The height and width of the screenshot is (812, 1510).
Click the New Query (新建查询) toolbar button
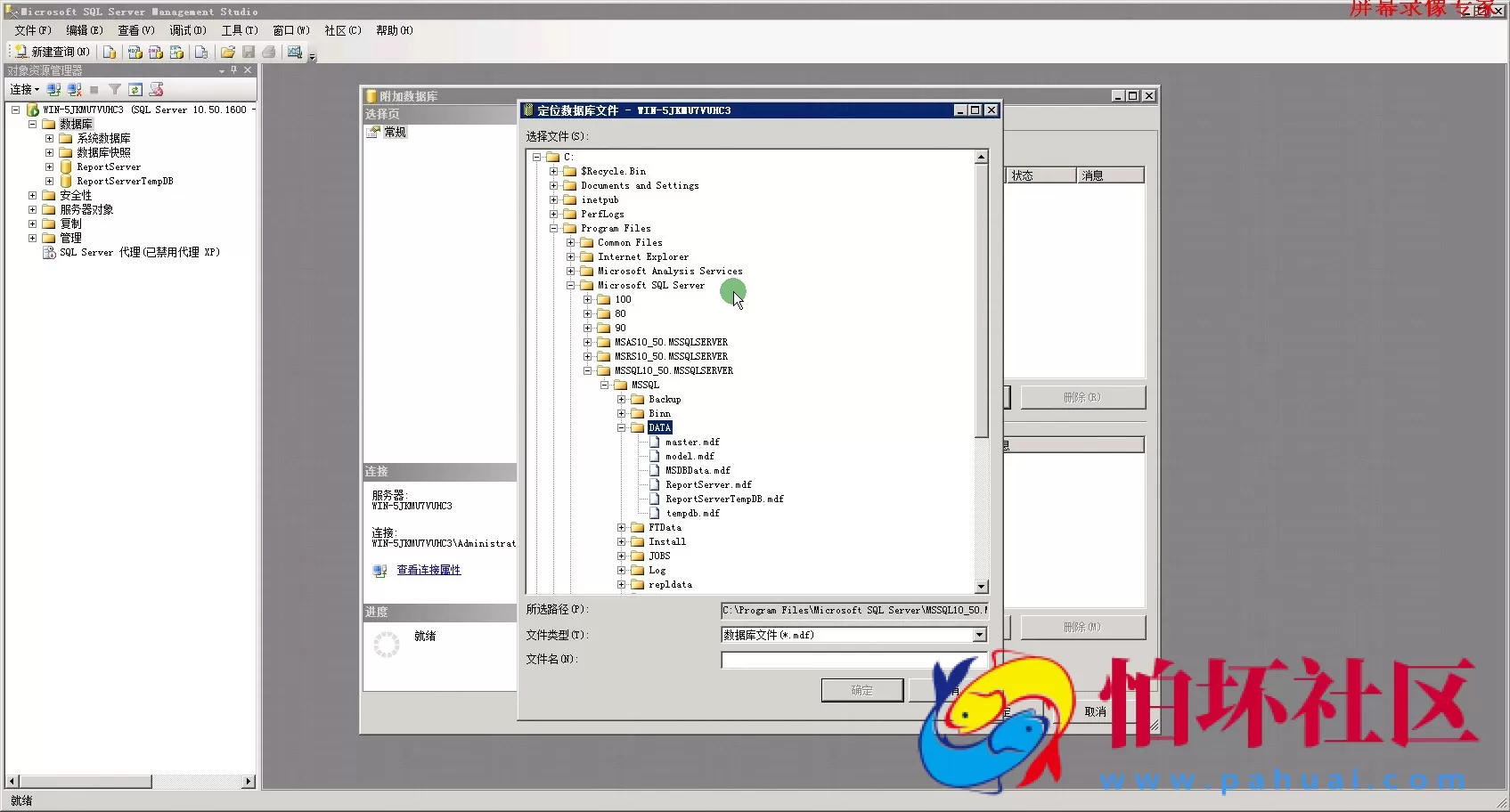[x=52, y=52]
